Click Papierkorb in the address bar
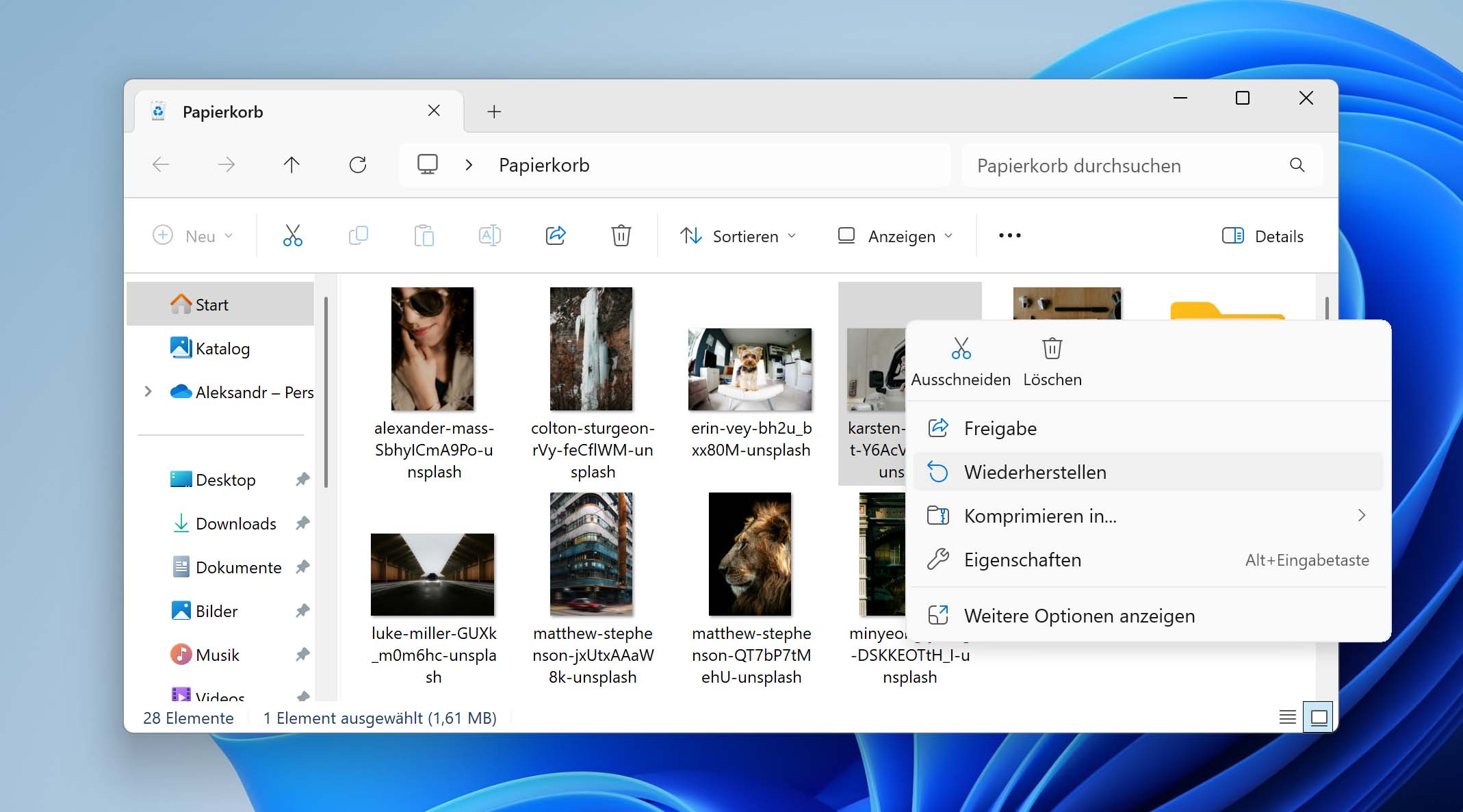Screen dimensions: 1463x812 [x=544, y=165]
